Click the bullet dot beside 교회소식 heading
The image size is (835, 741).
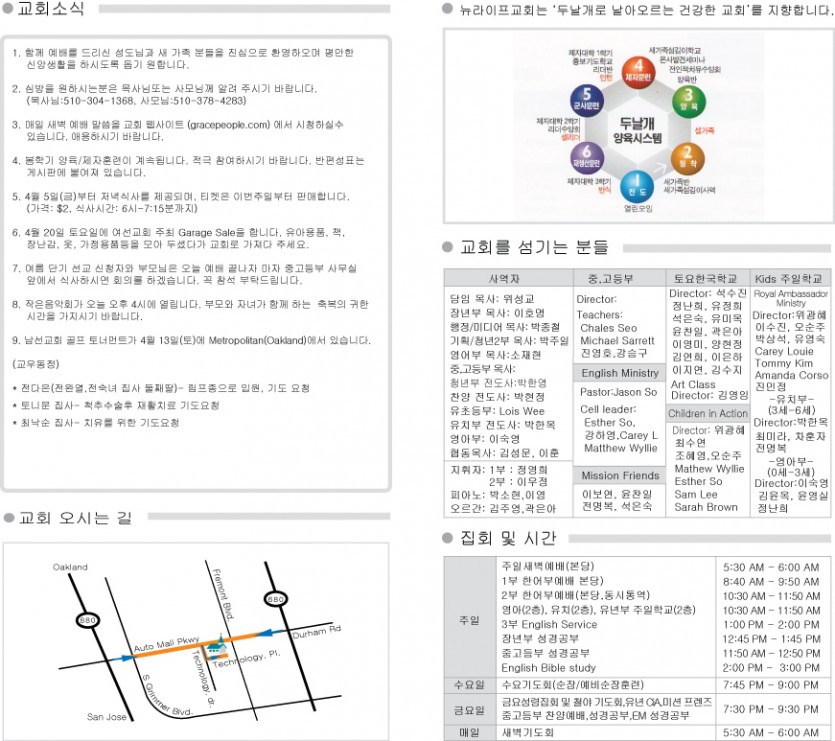point(8,9)
